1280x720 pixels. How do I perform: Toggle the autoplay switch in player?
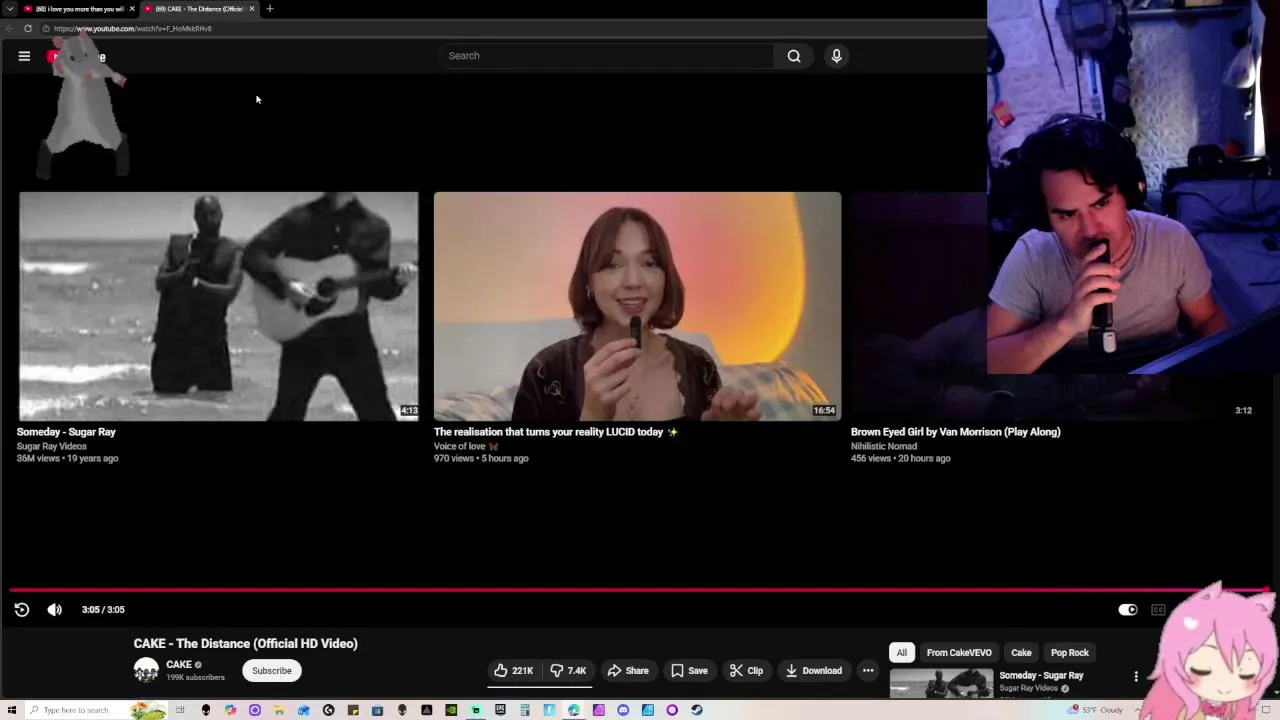pos(1127,610)
